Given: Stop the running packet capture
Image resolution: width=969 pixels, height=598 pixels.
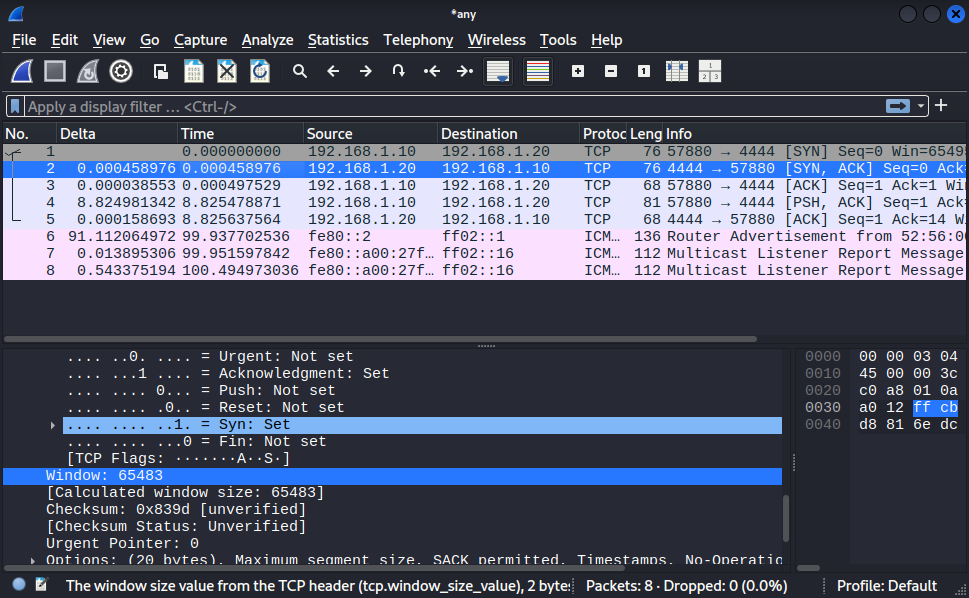Looking at the screenshot, I should tap(55, 71).
